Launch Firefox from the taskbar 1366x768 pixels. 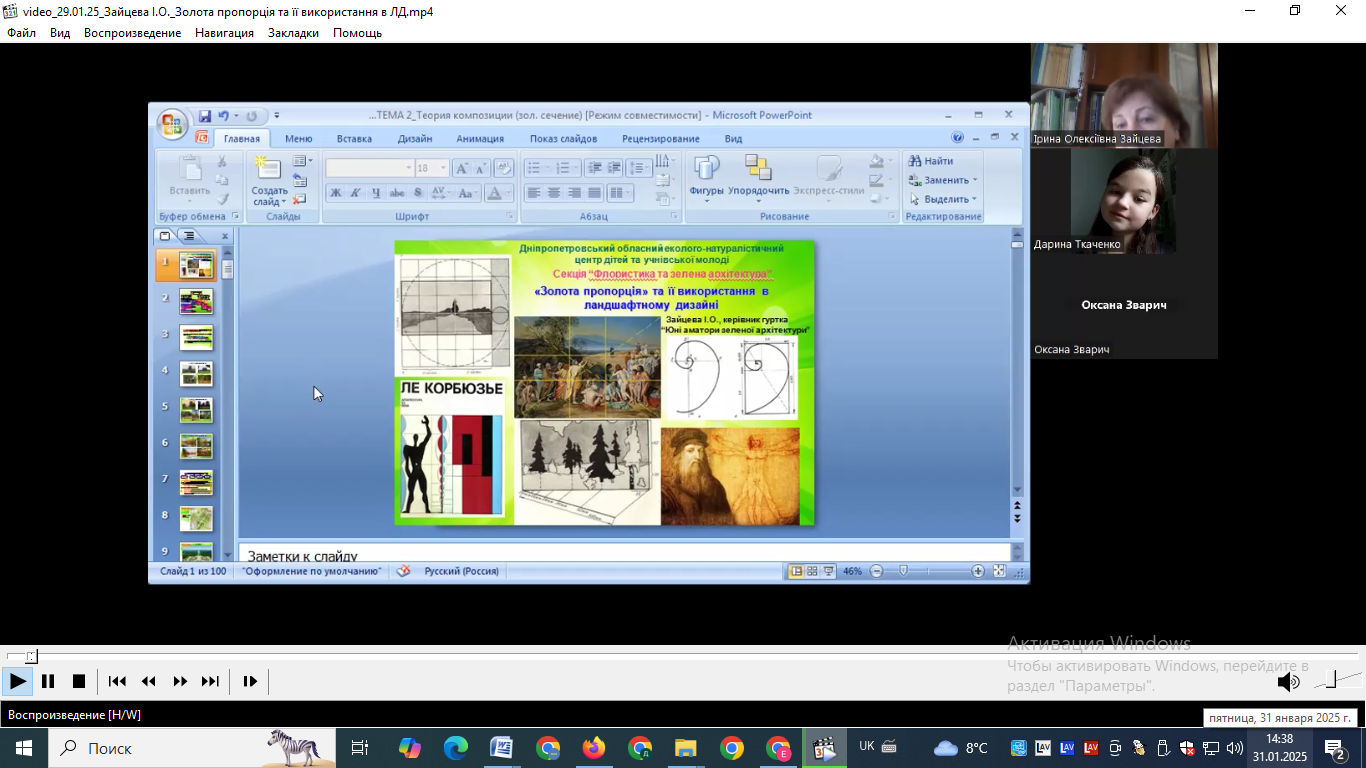pyautogui.click(x=594, y=748)
